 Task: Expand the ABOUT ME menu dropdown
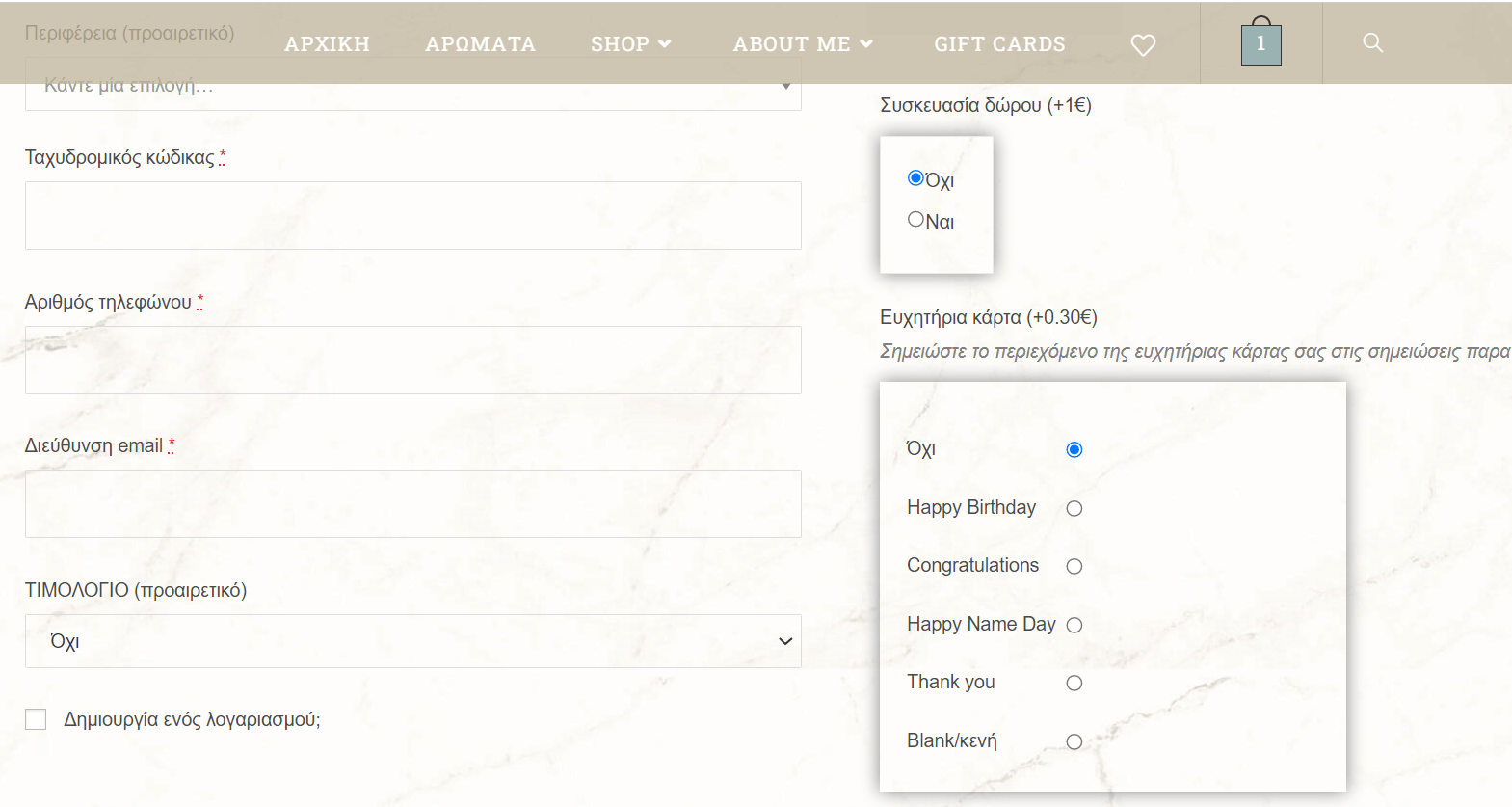tap(802, 44)
